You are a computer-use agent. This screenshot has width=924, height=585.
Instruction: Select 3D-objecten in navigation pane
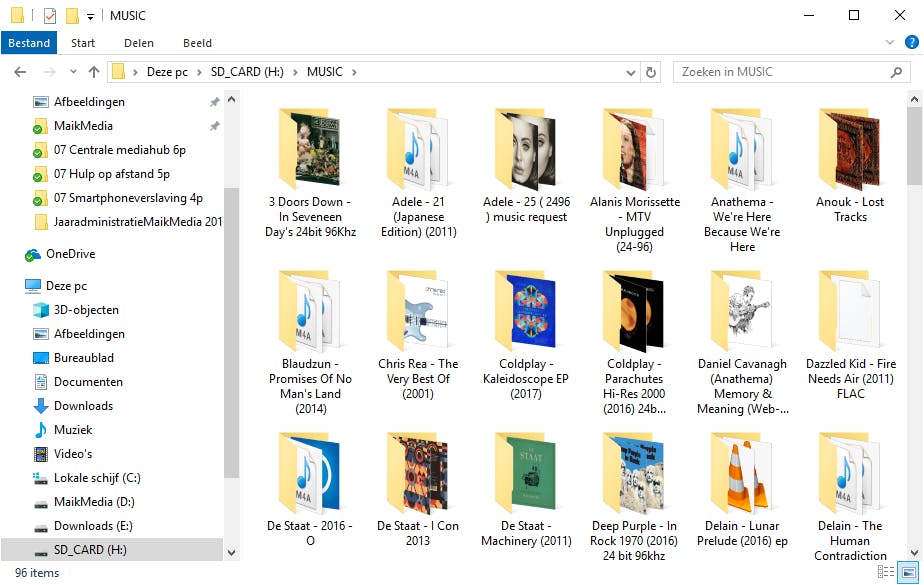(86, 310)
